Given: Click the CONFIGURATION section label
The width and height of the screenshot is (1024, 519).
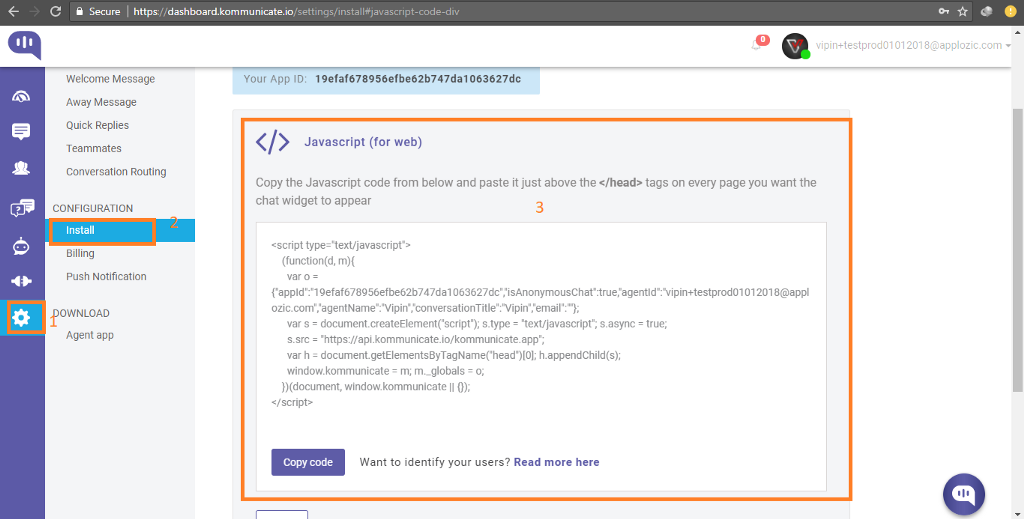Looking at the screenshot, I should (x=93, y=208).
